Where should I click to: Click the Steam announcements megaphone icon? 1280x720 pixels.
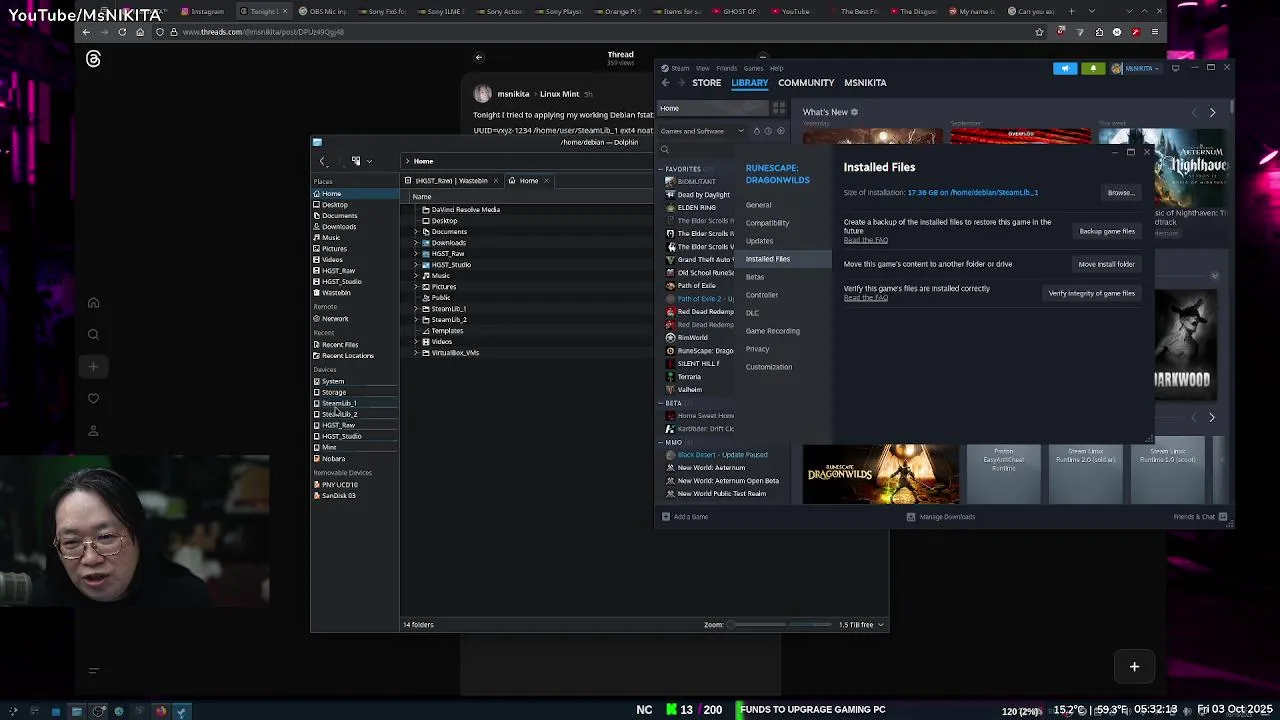1065,68
